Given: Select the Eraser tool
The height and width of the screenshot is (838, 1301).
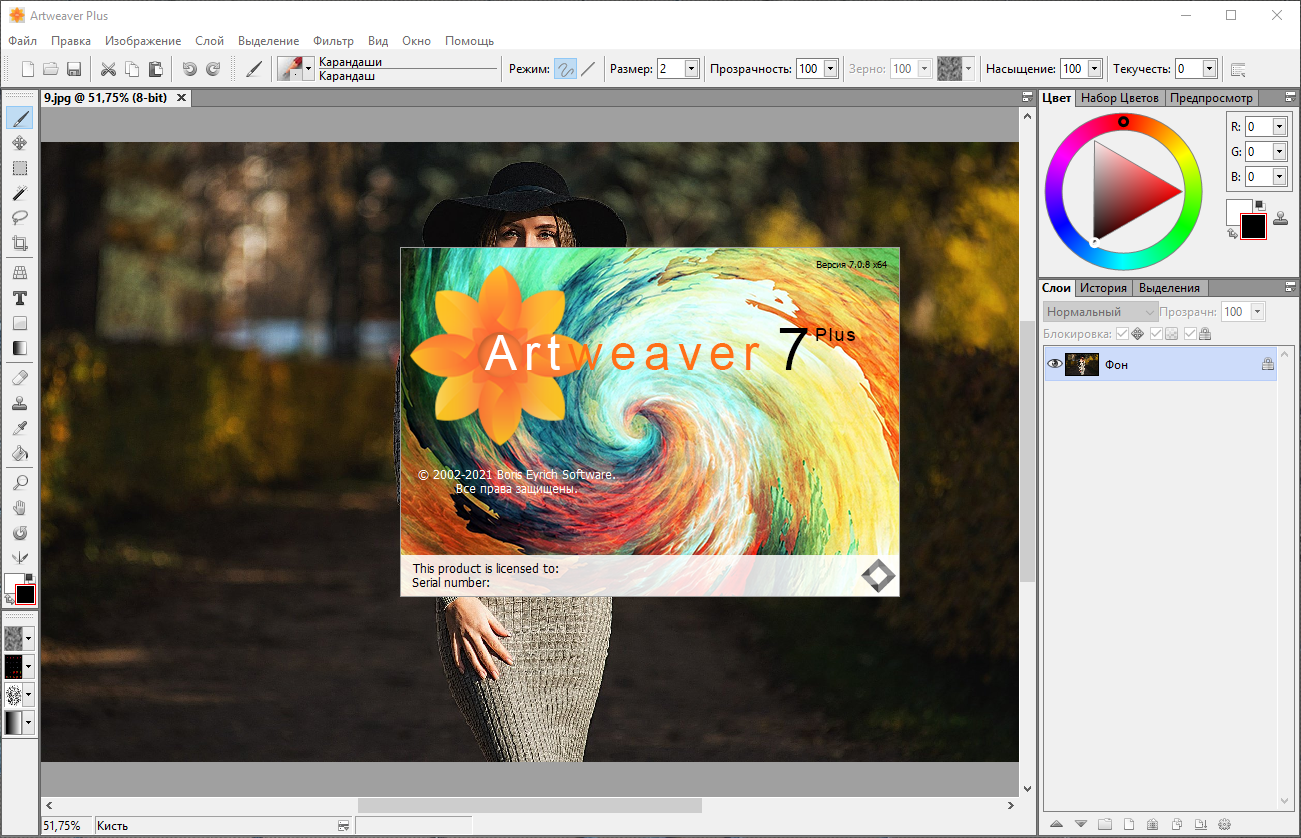Looking at the screenshot, I should pos(19,378).
